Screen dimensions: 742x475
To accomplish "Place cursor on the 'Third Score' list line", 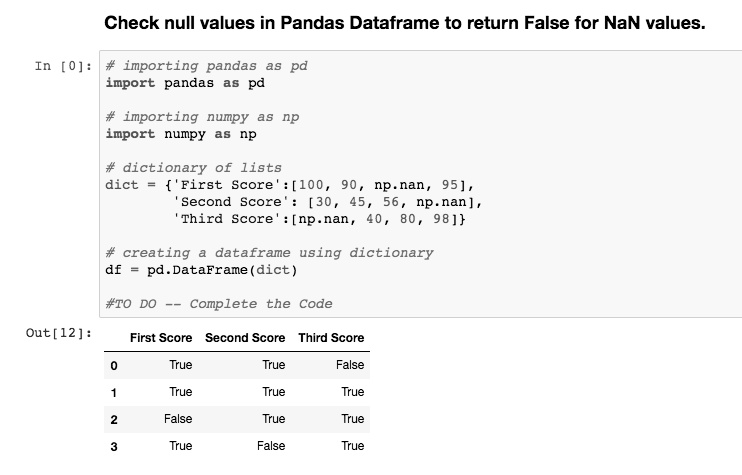I will tap(319, 219).
